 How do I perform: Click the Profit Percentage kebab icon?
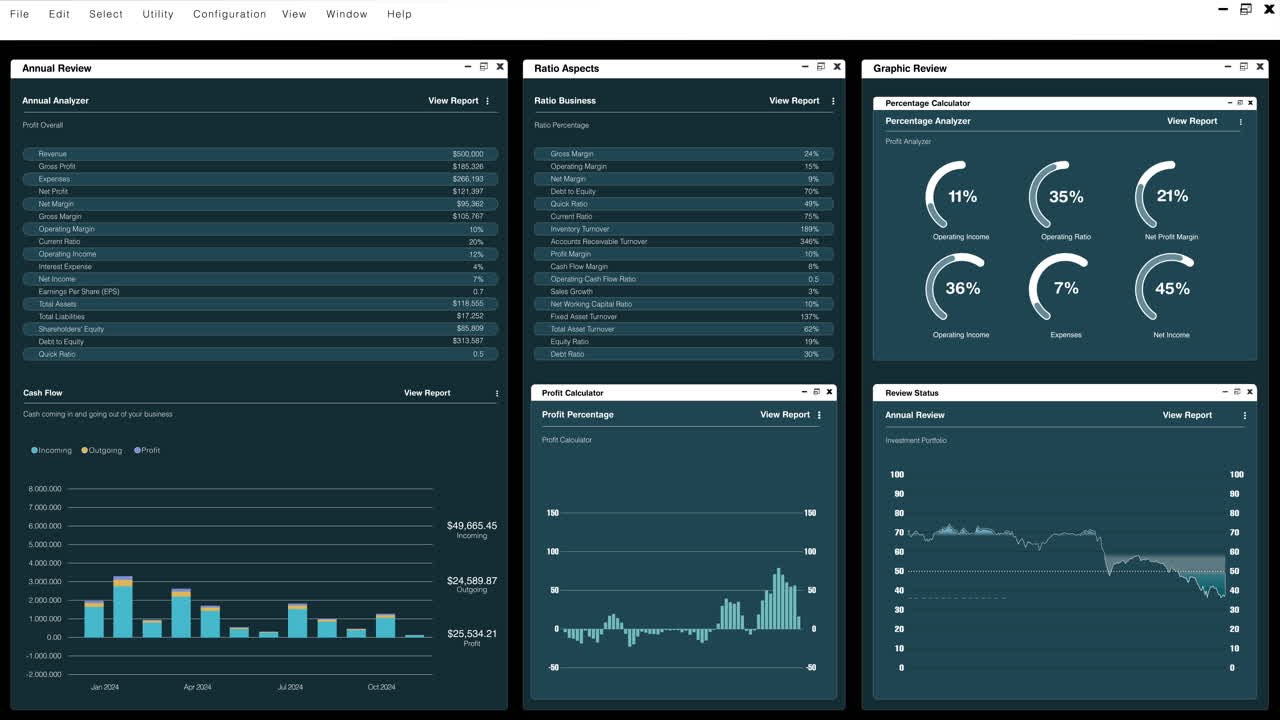(819, 415)
